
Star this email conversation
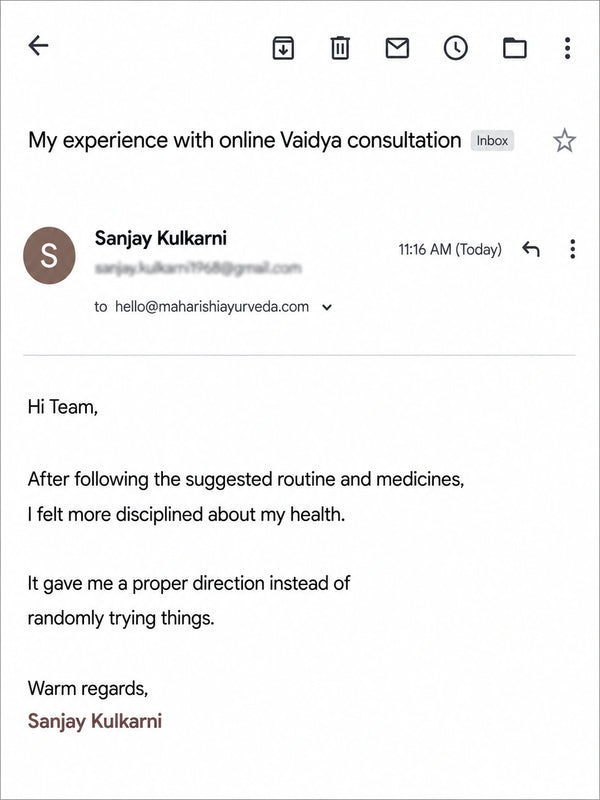(x=564, y=141)
